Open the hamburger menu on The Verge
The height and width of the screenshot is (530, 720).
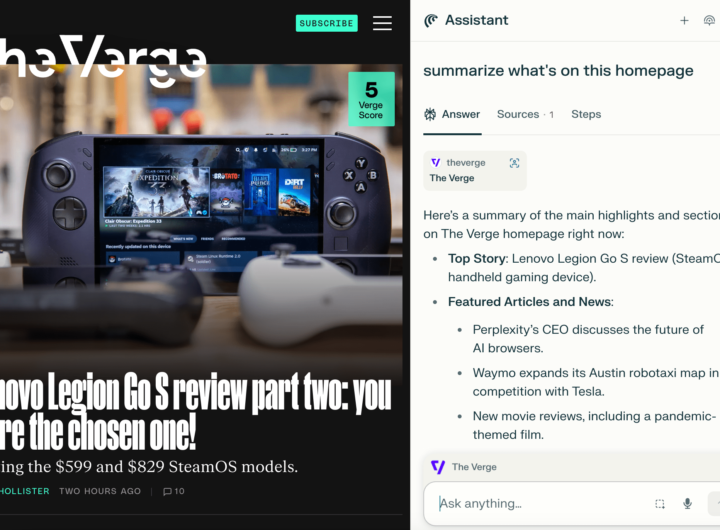pyautogui.click(x=382, y=23)
